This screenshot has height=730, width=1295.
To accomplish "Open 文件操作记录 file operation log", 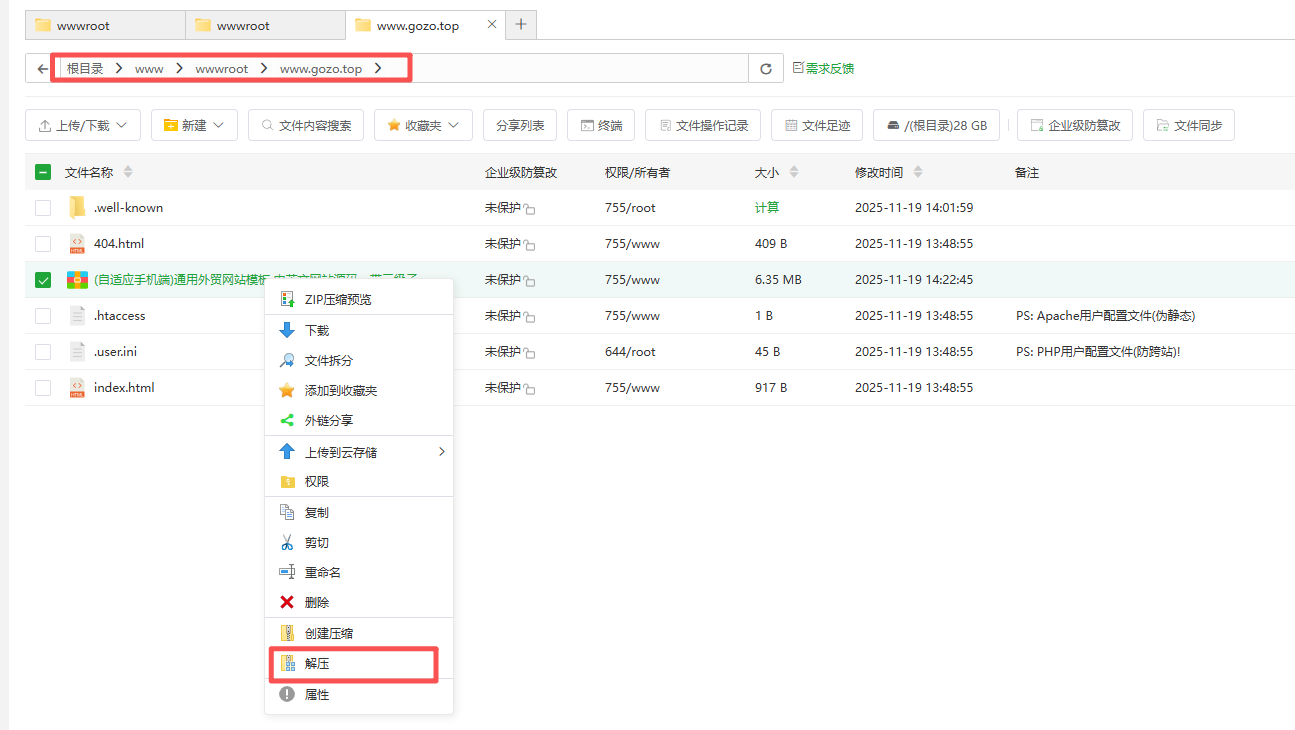I will click(703, 126).
